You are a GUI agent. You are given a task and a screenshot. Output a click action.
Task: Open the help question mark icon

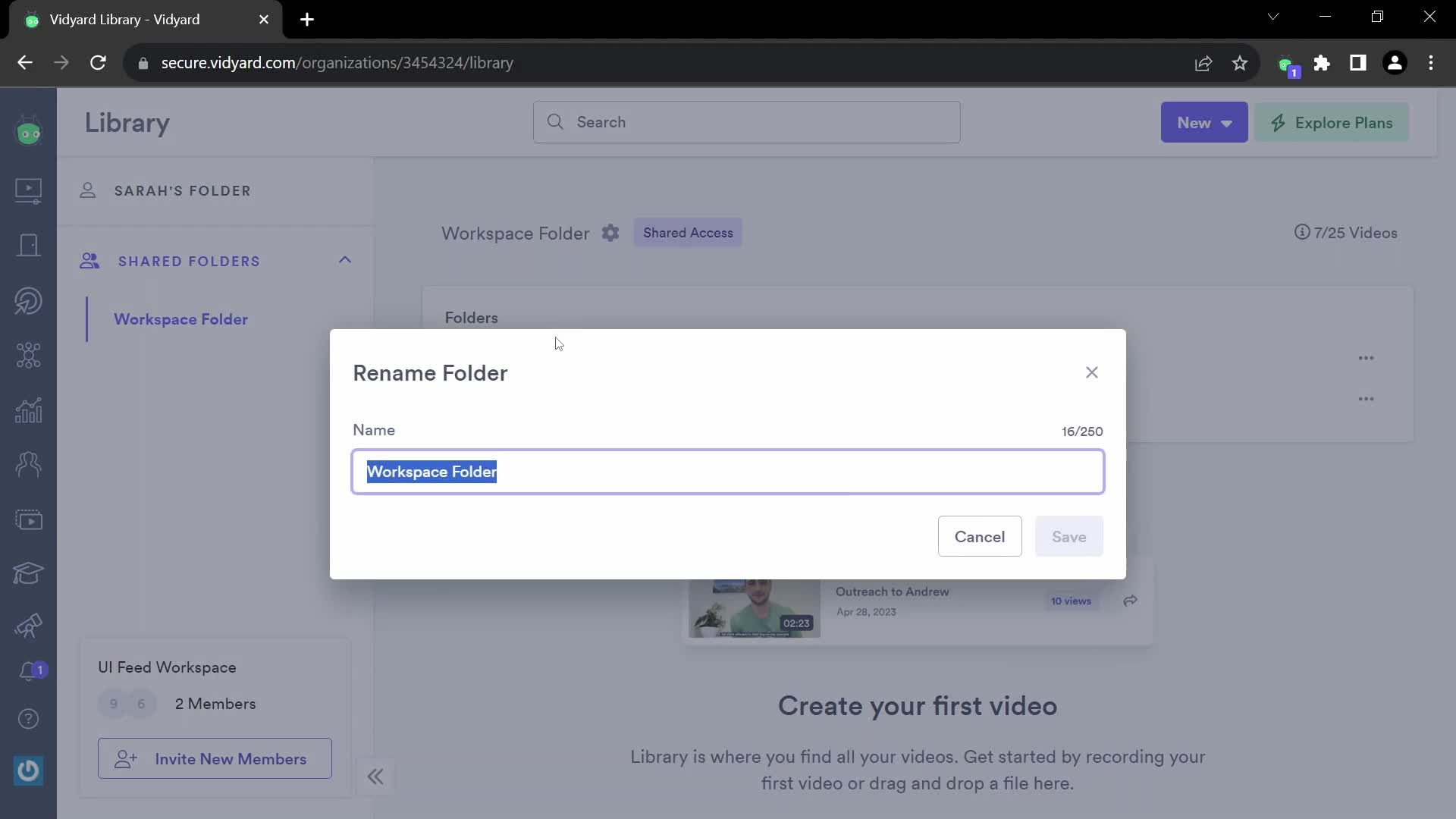coord(29,719)
